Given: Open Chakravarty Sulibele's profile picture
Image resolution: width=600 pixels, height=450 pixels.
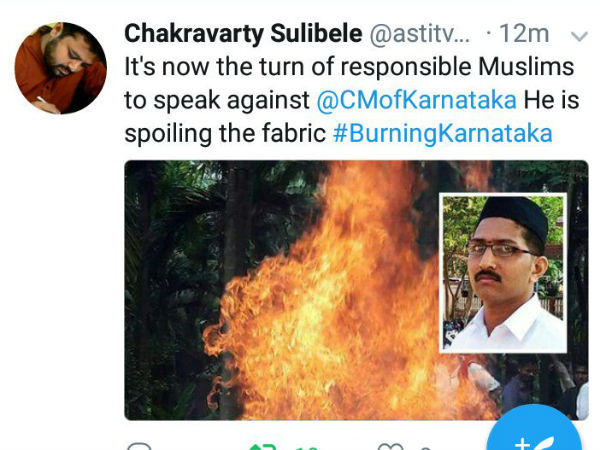Looking at the screenshot, I should click(60, 68).
